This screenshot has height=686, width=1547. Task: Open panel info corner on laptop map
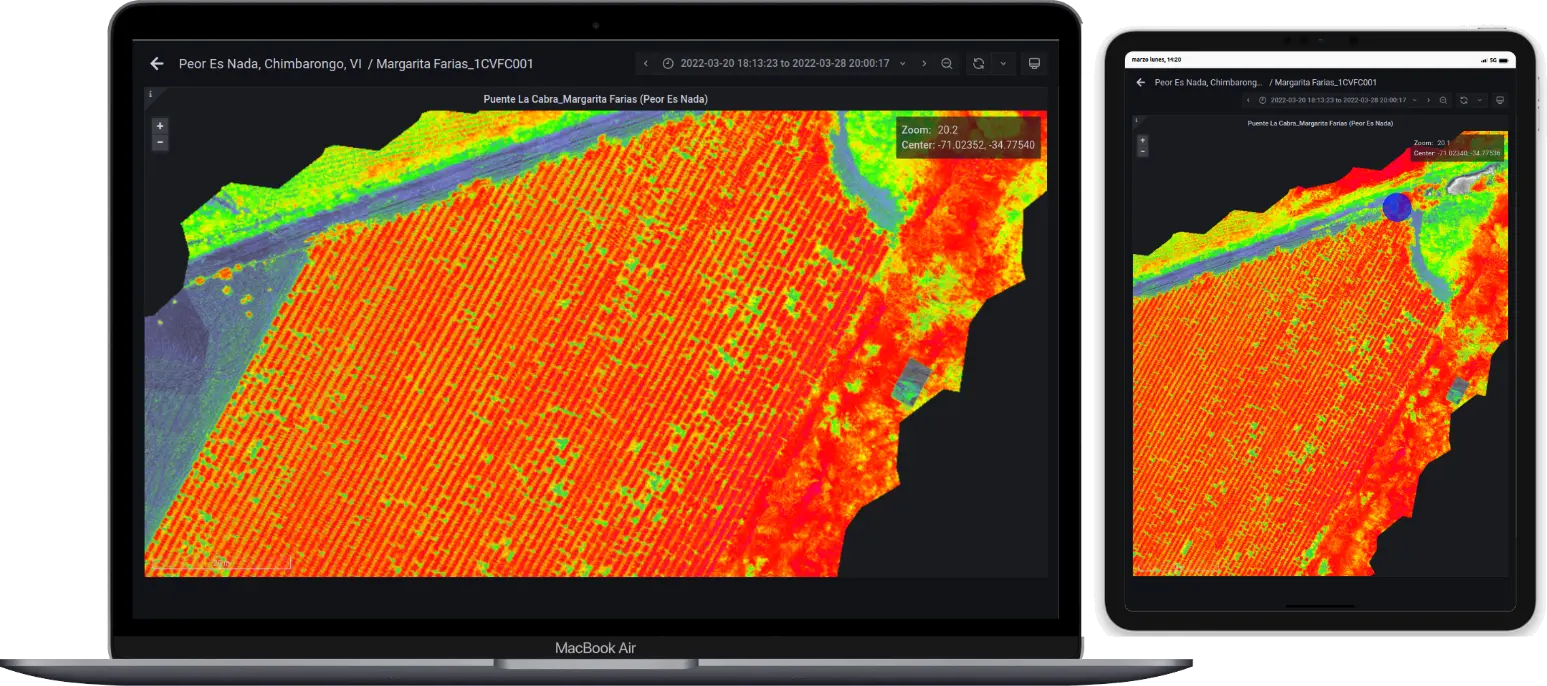(x=151, y=94)
